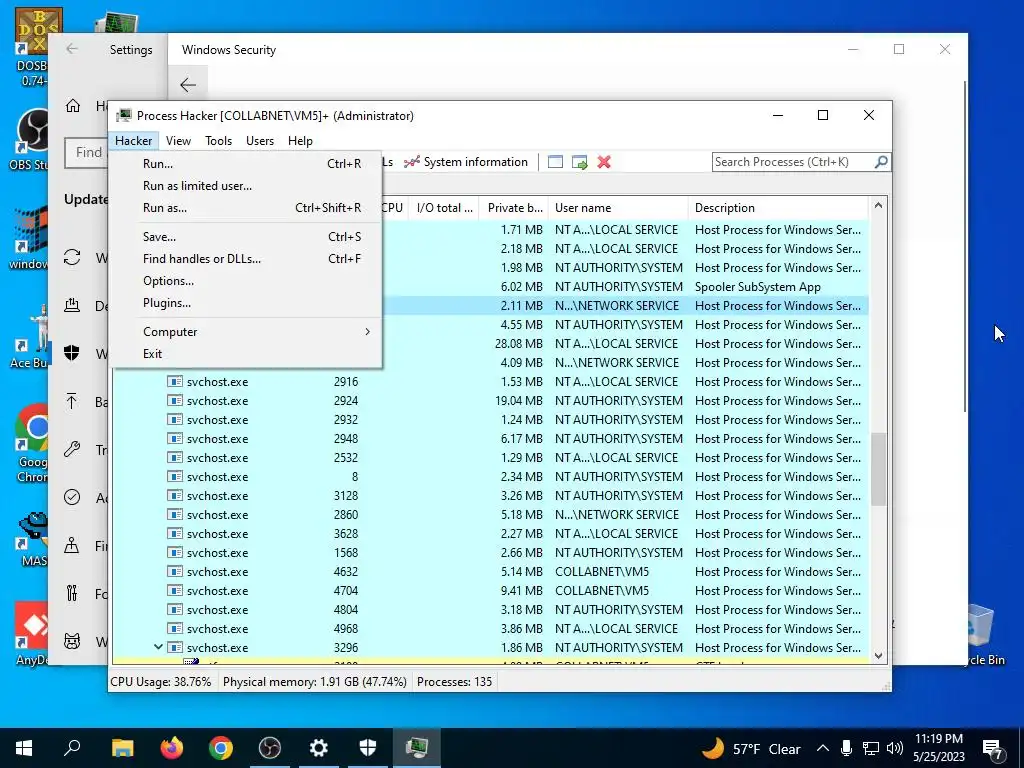Click COLLABNET\VM5 user for PID 4704
Screen dimensions: 1024x768
click(602, 590)
